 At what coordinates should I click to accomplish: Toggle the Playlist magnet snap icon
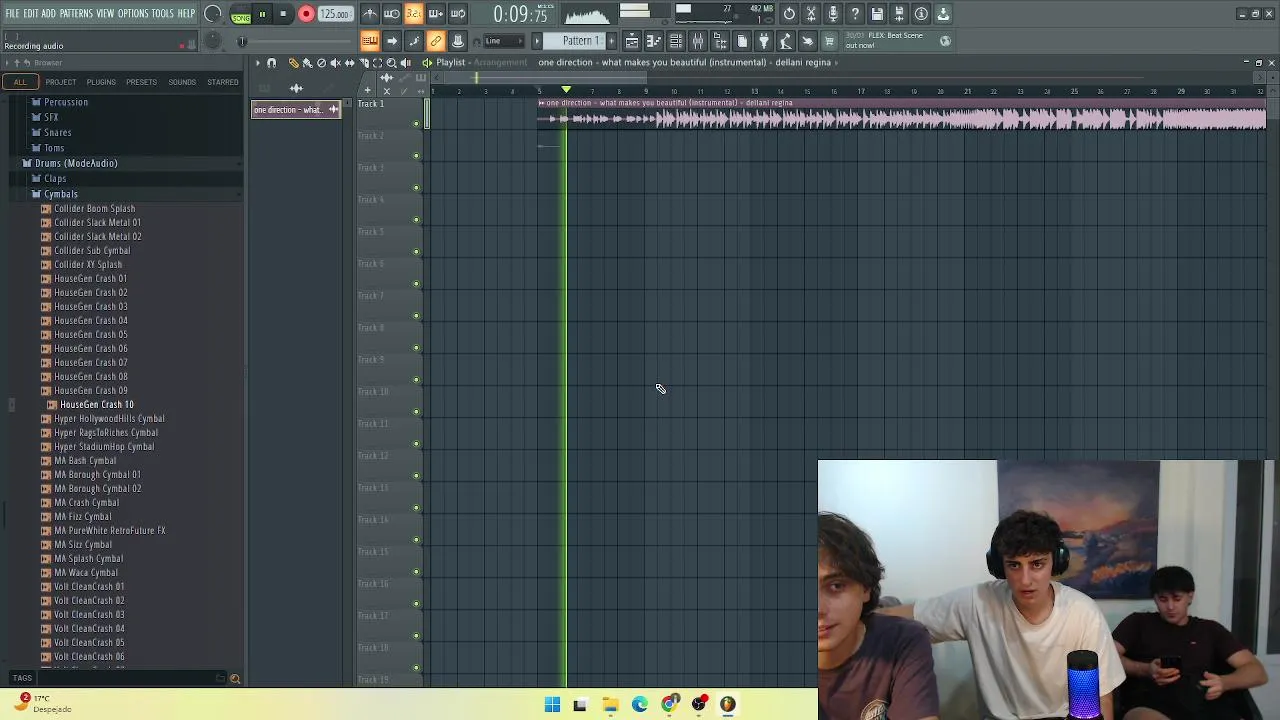(271, 63)
